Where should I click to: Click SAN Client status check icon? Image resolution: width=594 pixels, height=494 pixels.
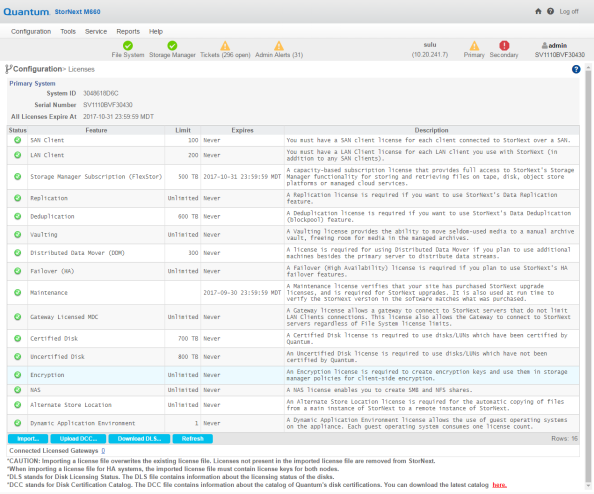[17, 140]
